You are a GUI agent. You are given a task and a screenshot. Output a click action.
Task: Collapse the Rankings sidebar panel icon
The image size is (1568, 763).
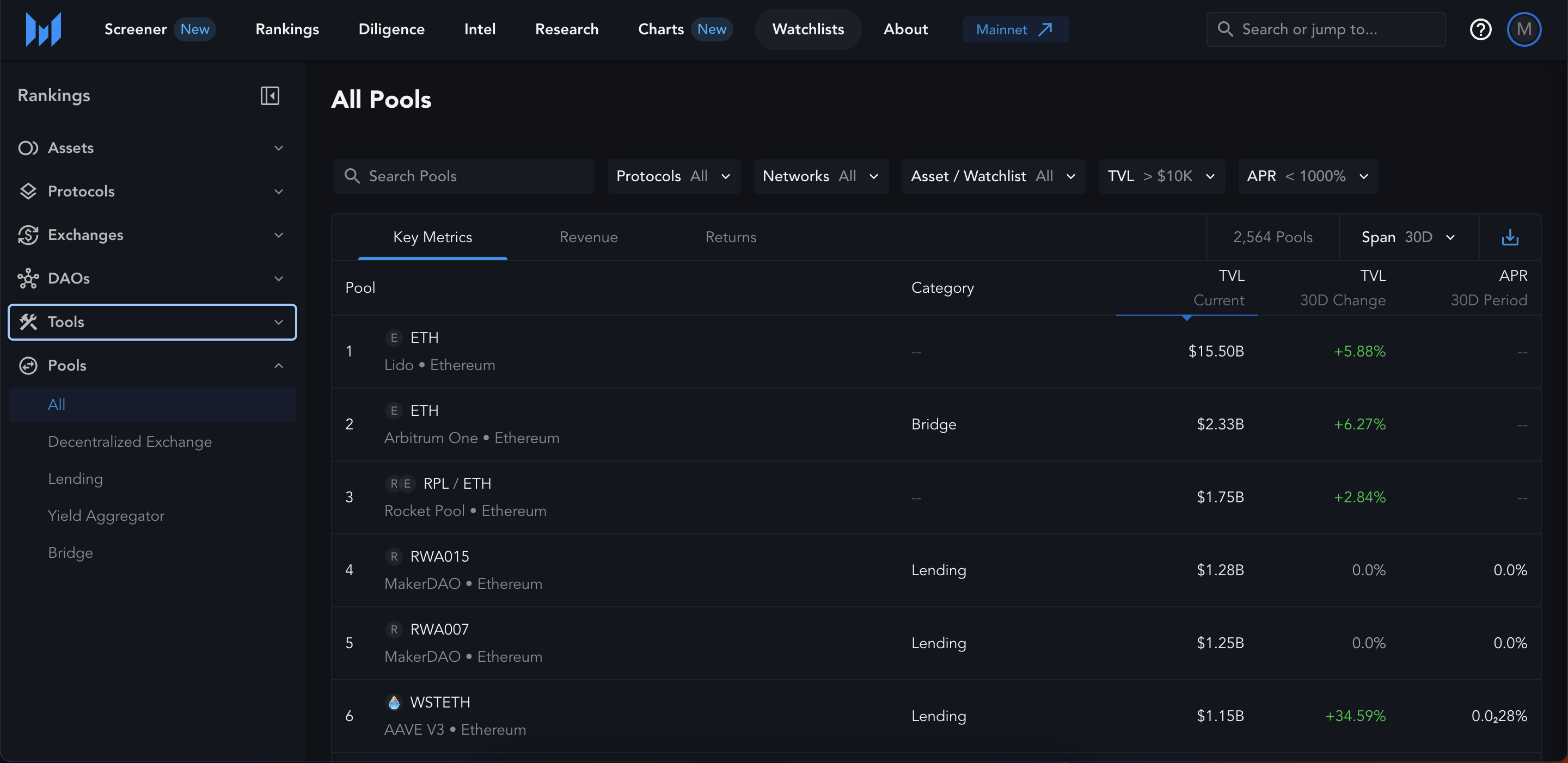click(x=269, y=96)
